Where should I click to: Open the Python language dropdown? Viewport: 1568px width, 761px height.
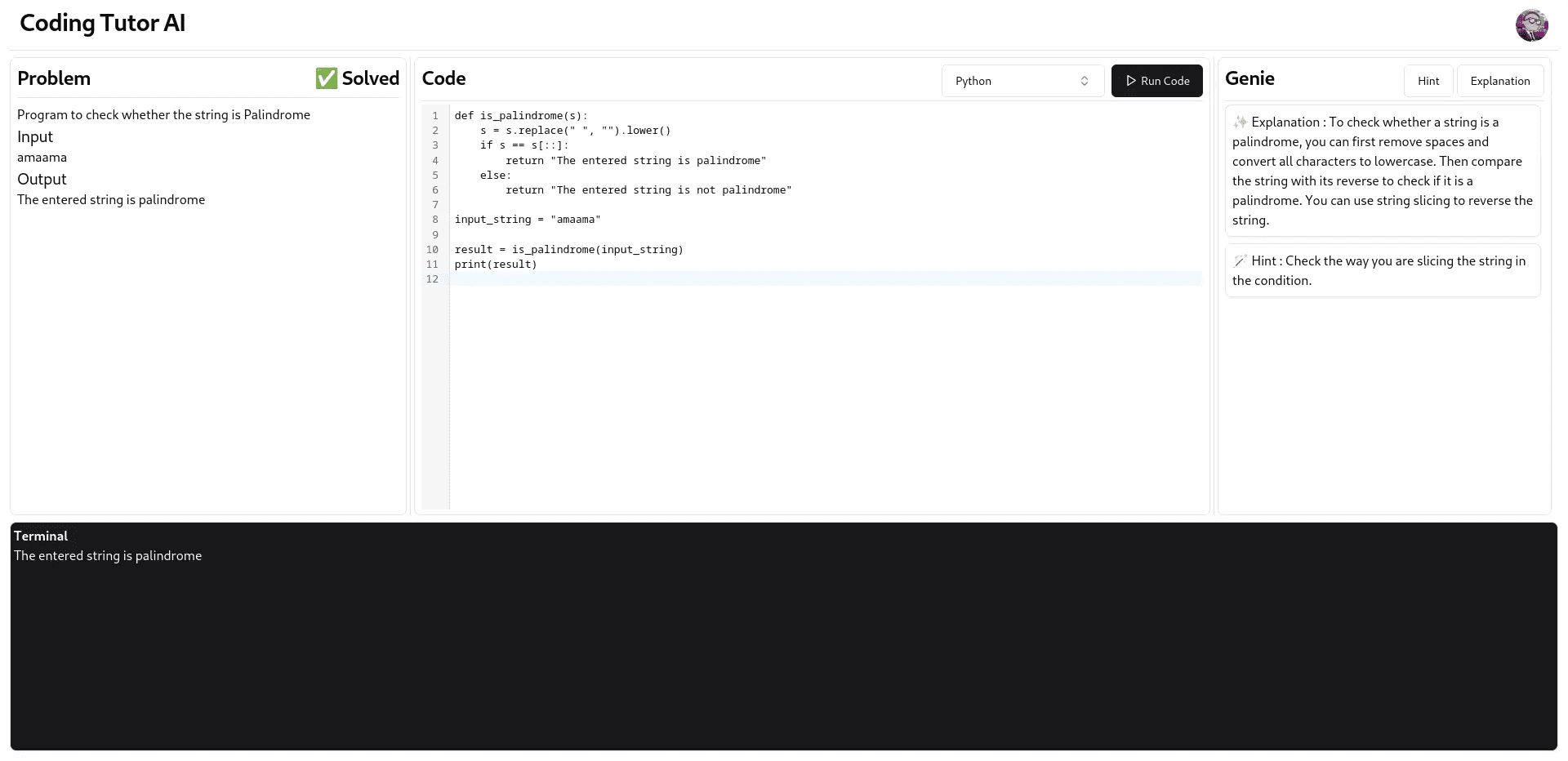1022,81
